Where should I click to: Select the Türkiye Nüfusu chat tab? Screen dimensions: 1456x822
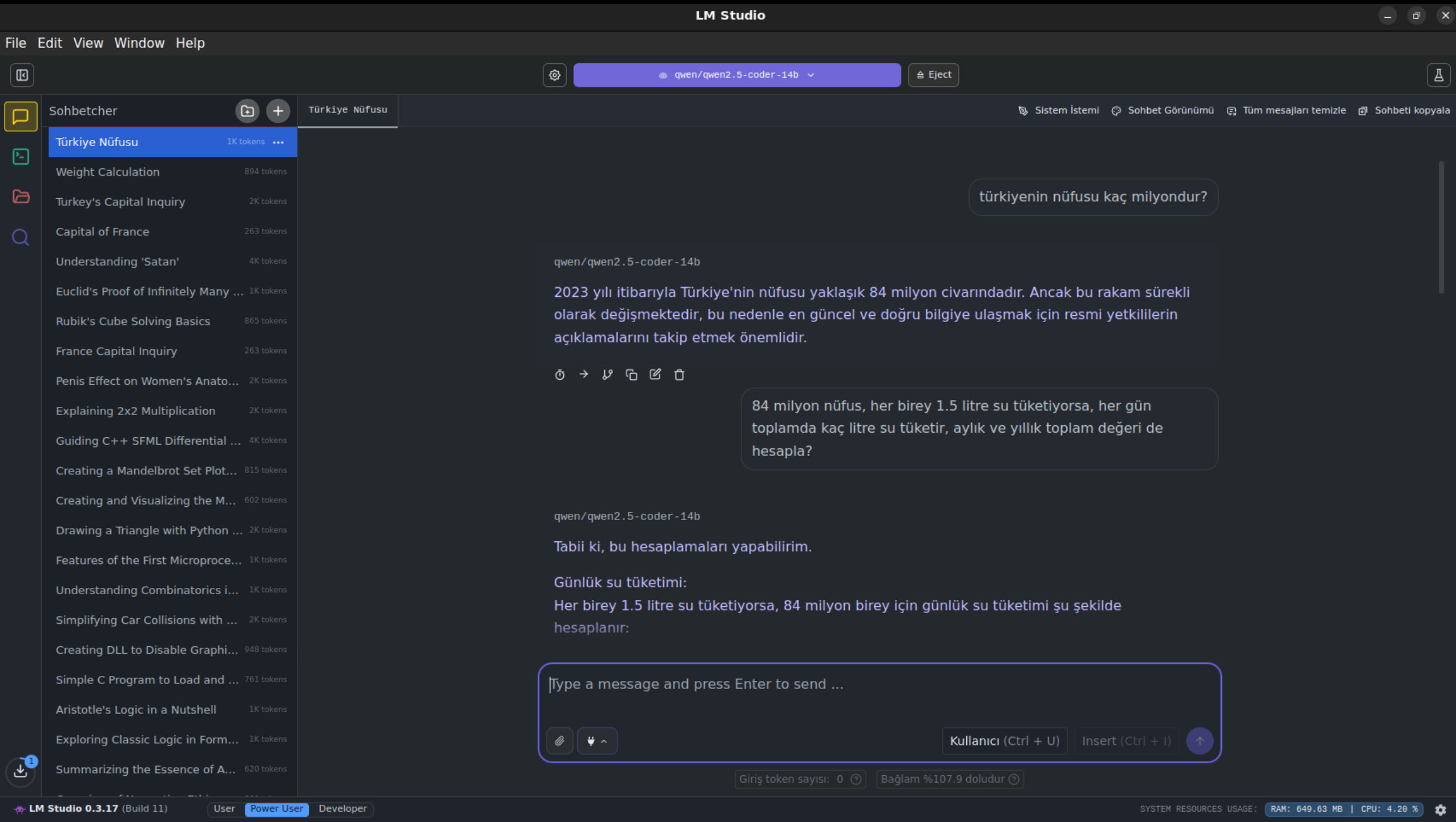[348, 110]
